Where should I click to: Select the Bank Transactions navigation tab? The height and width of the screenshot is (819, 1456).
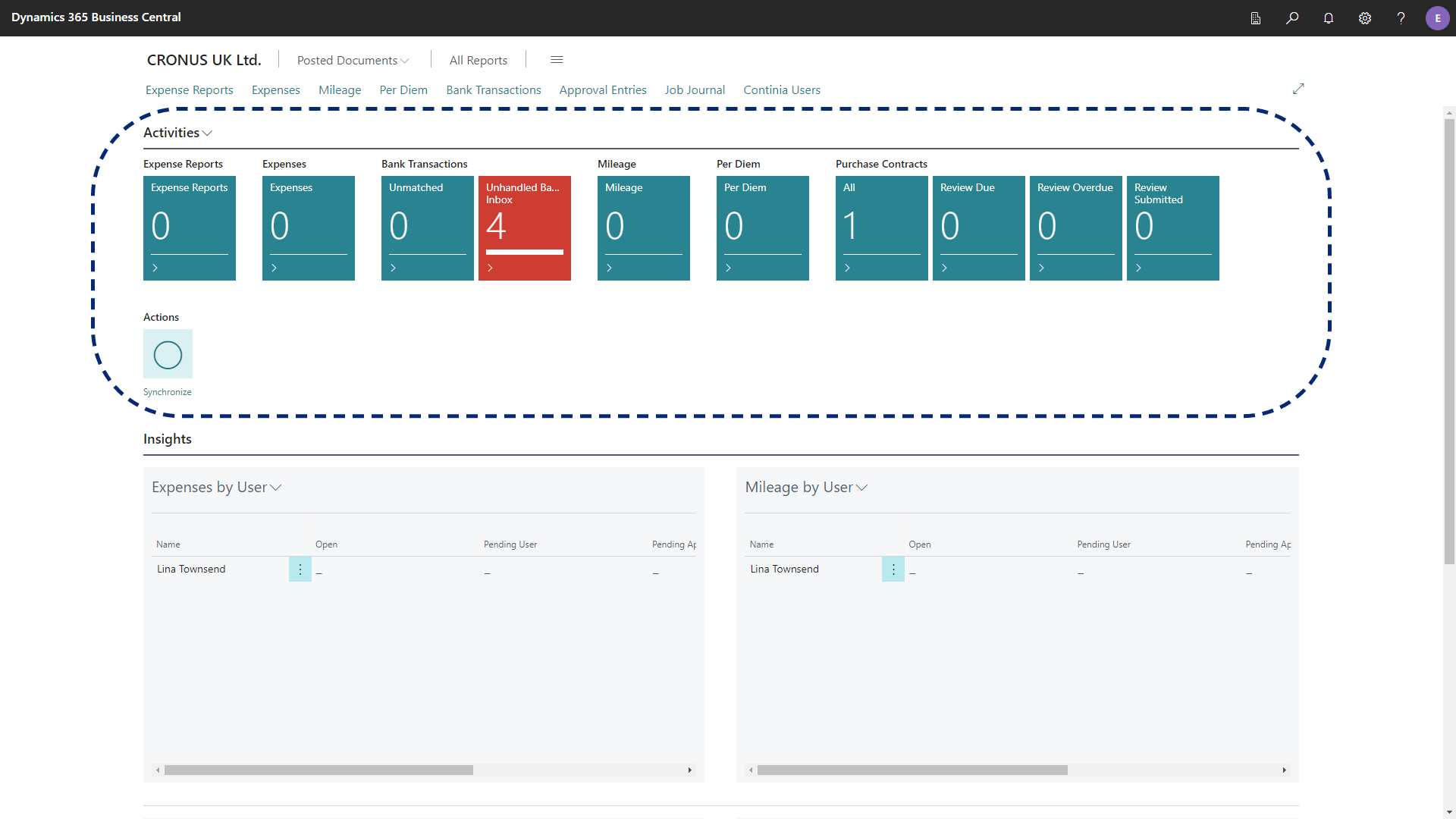coord(494,89)
